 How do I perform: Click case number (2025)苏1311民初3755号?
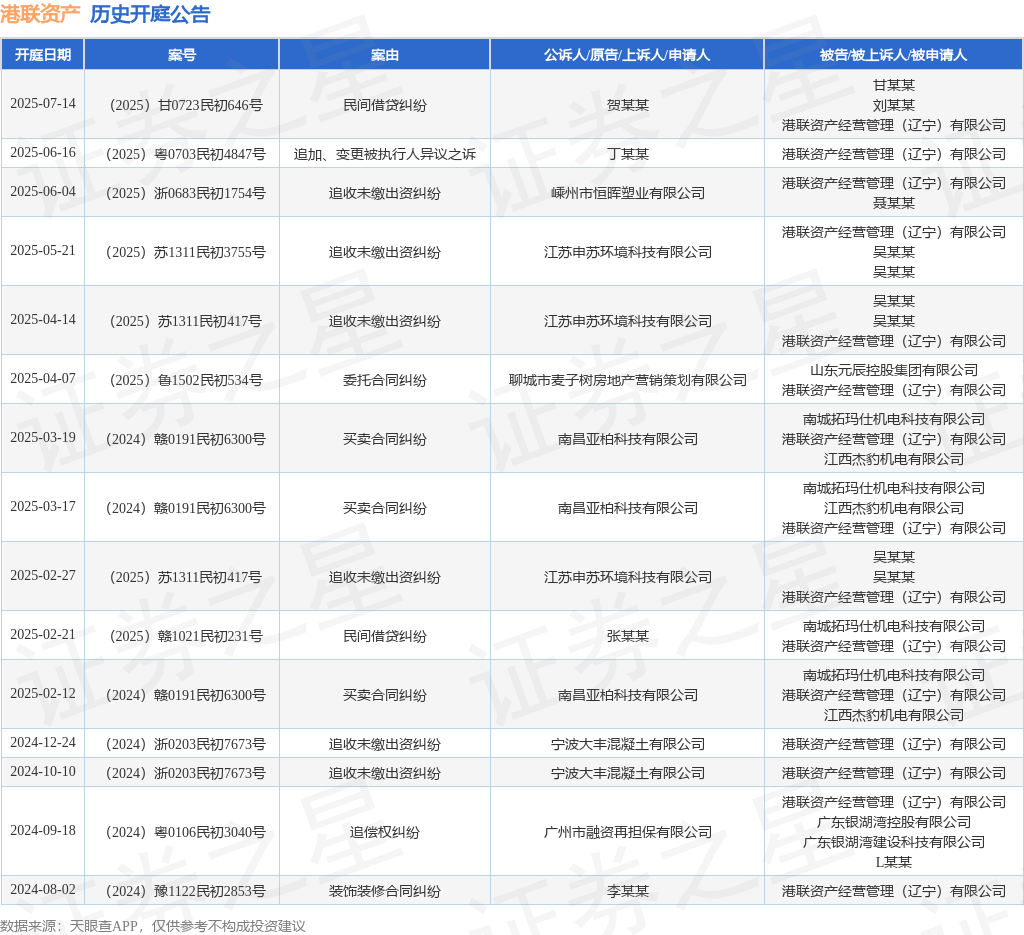(x=185, y=252)
